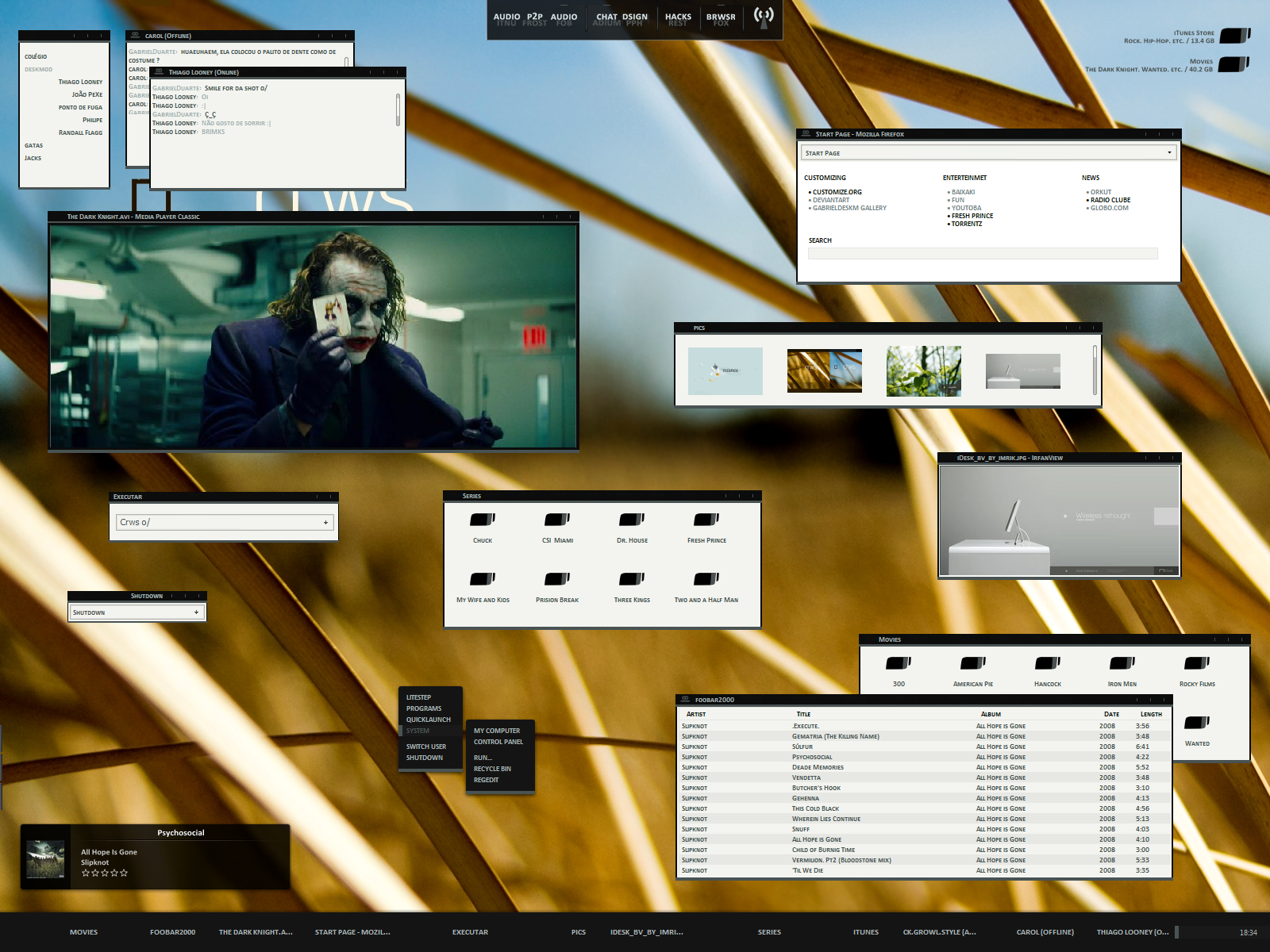
Task: Select Shutdown in the popup menu
Action: (x=425, y=758)
